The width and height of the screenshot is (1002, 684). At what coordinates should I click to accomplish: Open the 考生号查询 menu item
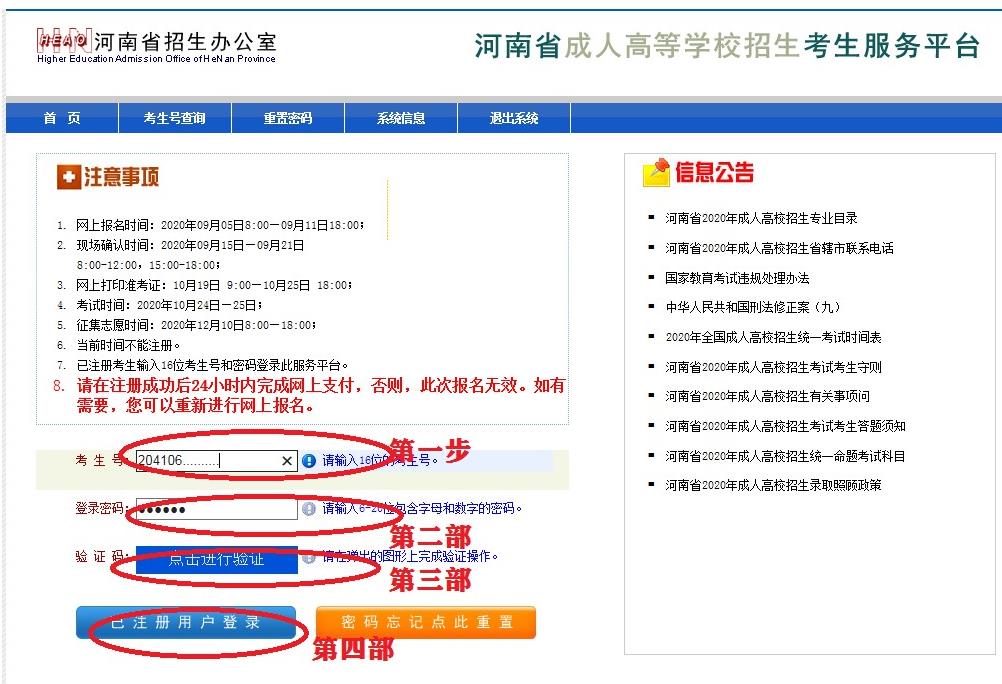point(175,118)
